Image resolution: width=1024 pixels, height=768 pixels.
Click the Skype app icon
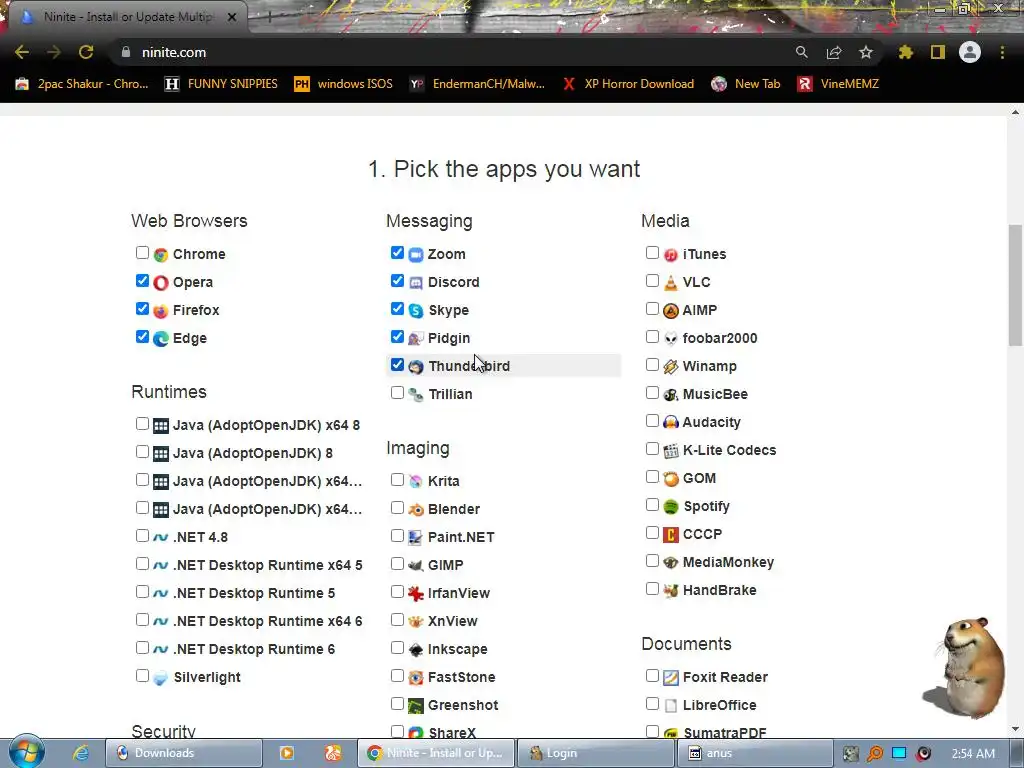click(416, 311)
